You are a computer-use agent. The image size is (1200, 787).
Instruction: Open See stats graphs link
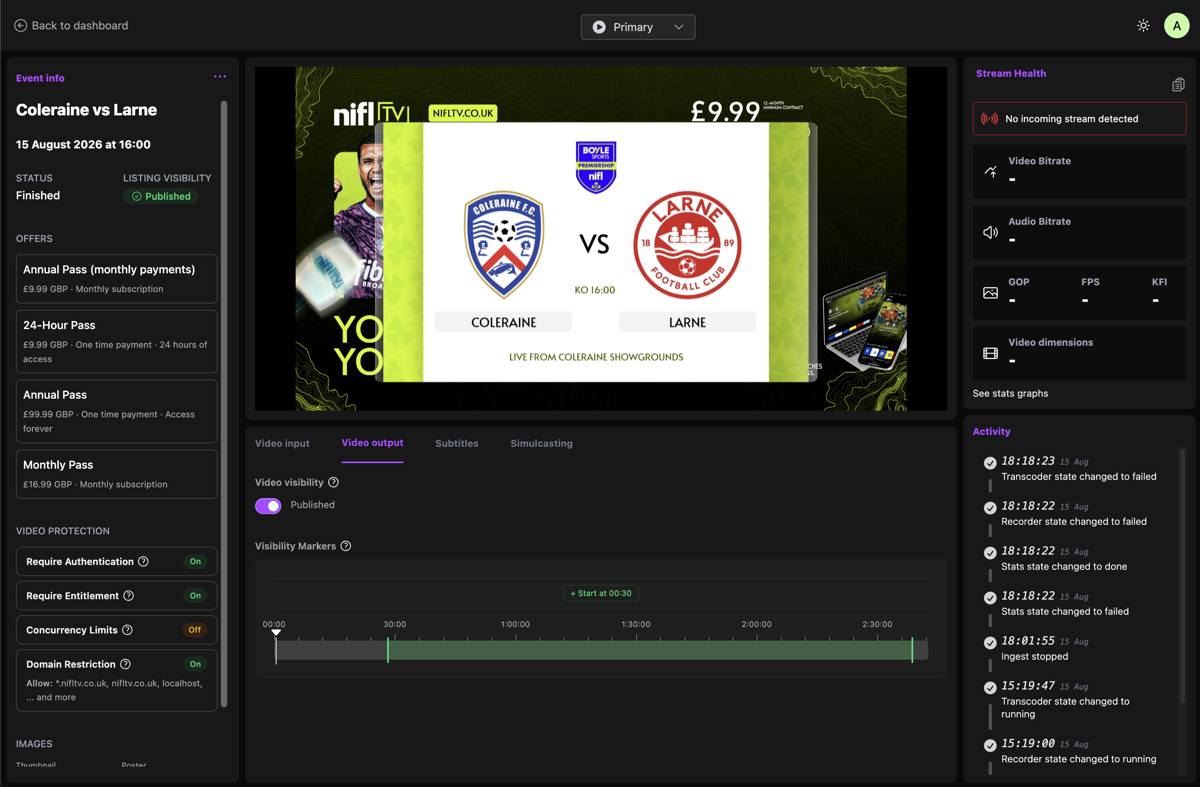click(1010, 393)
